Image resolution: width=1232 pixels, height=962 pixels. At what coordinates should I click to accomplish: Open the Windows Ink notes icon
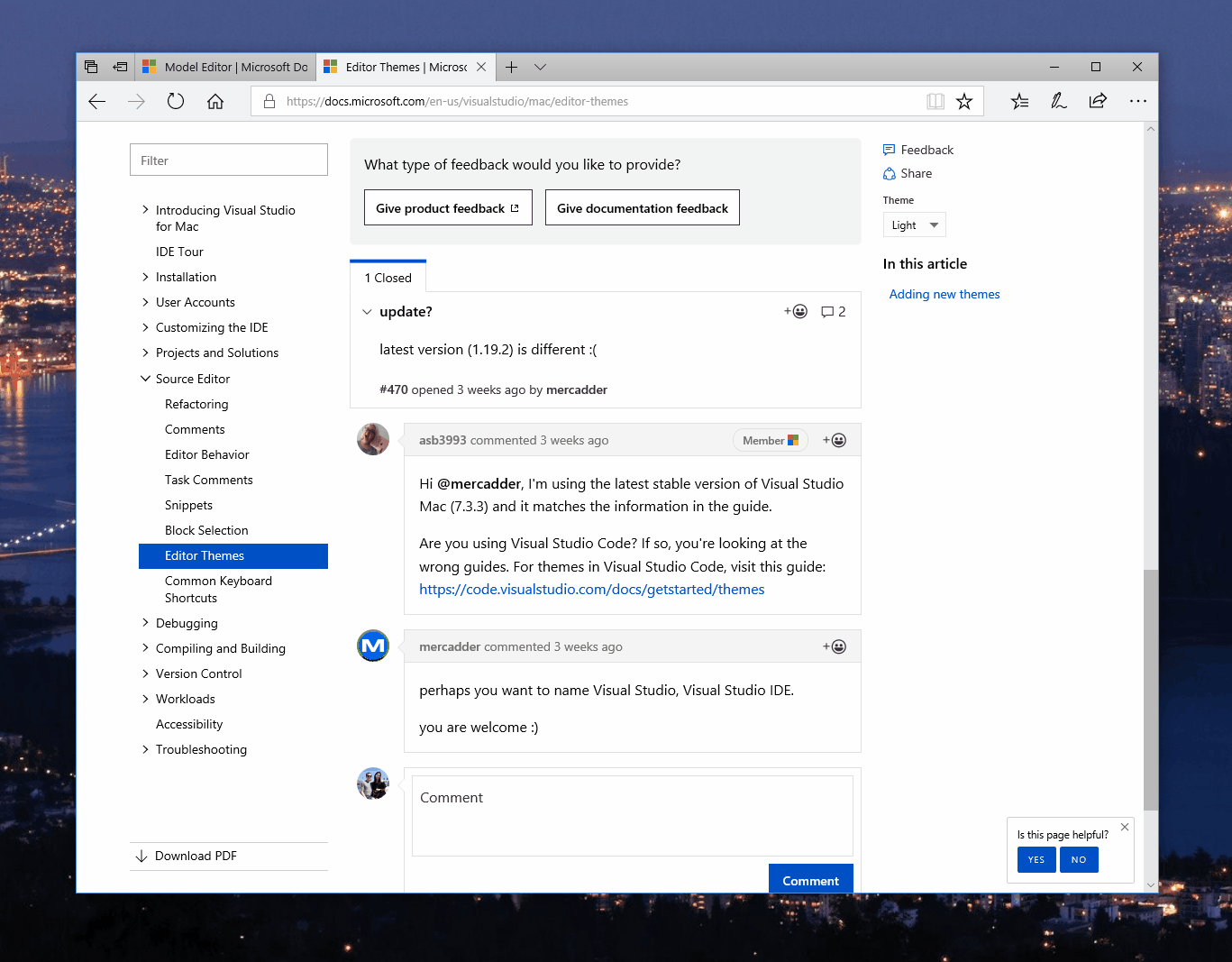coord(1058,101)
